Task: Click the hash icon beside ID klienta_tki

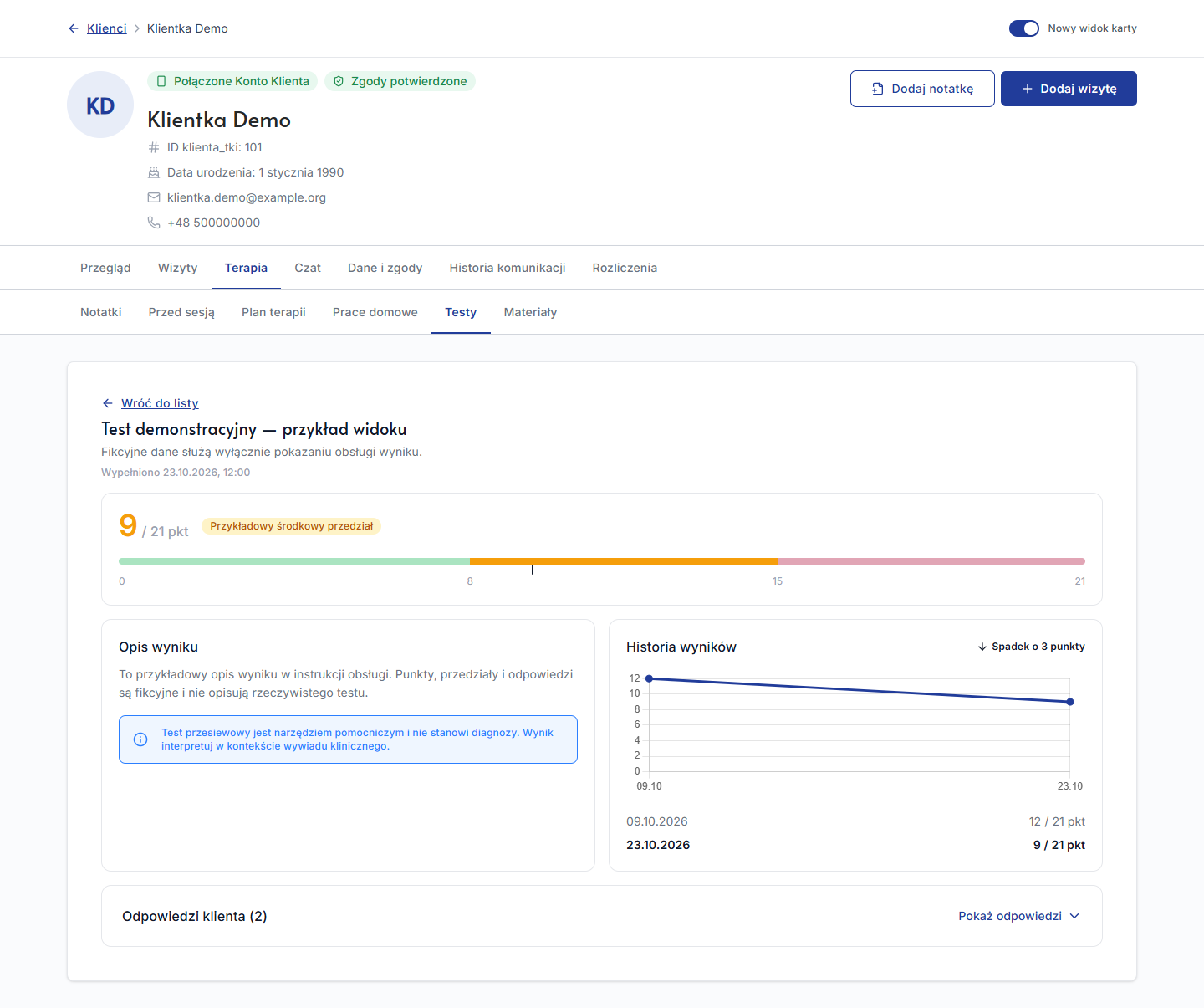Action: (x=154, y=147)
